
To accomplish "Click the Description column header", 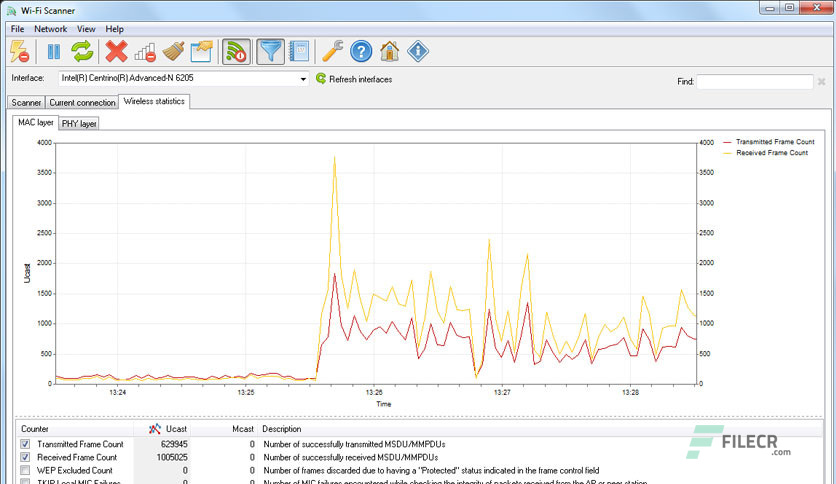I will pyautogui.click(x=282, y=429).
